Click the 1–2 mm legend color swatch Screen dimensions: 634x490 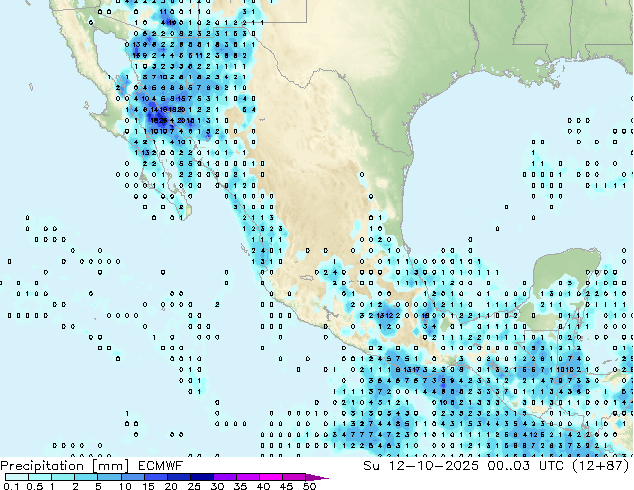(x=63, y=477)
